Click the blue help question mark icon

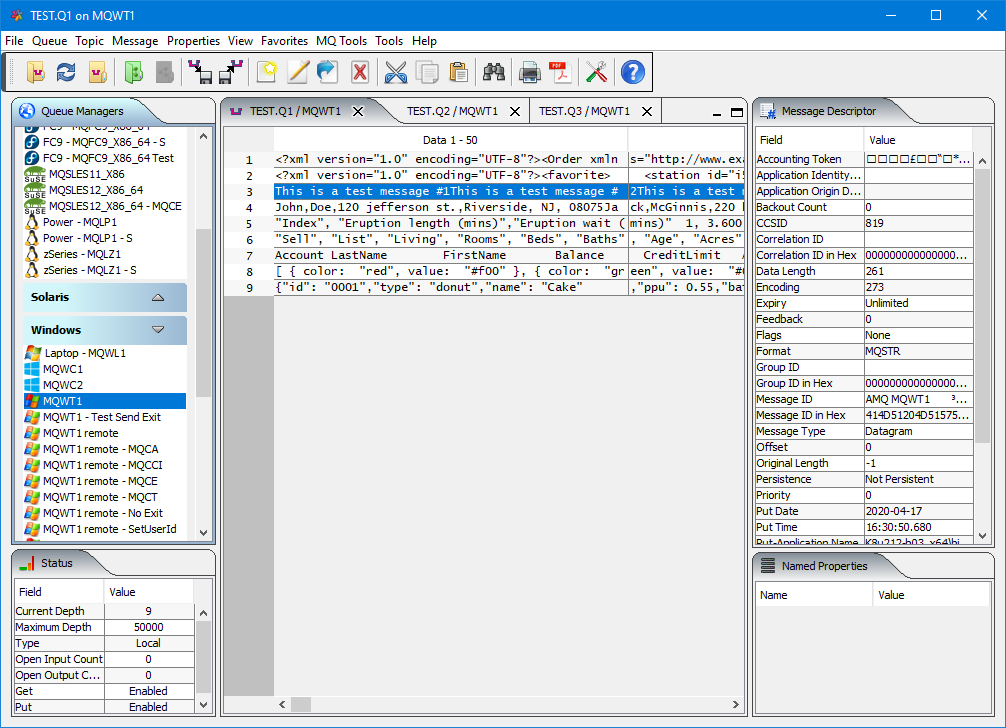633,72
